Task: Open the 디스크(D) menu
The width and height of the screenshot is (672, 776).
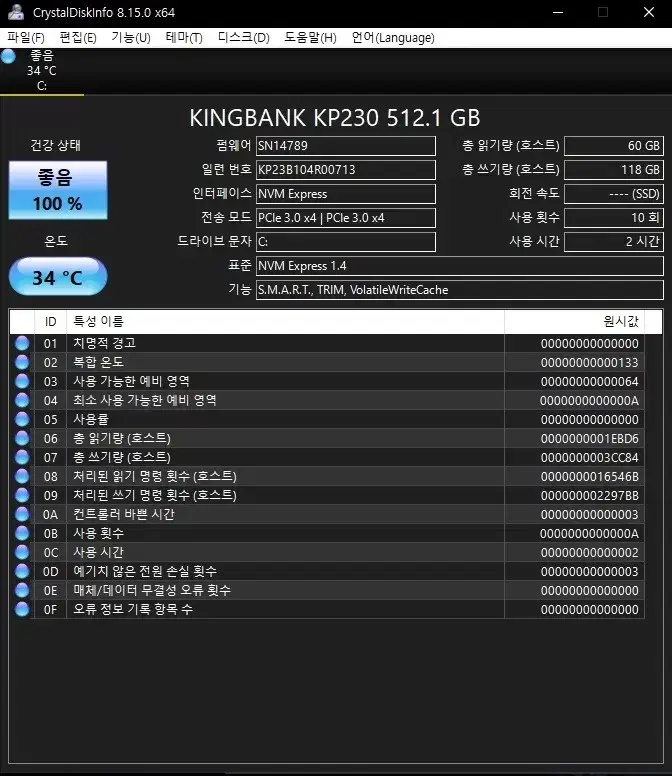Action: tap(243, 38)
